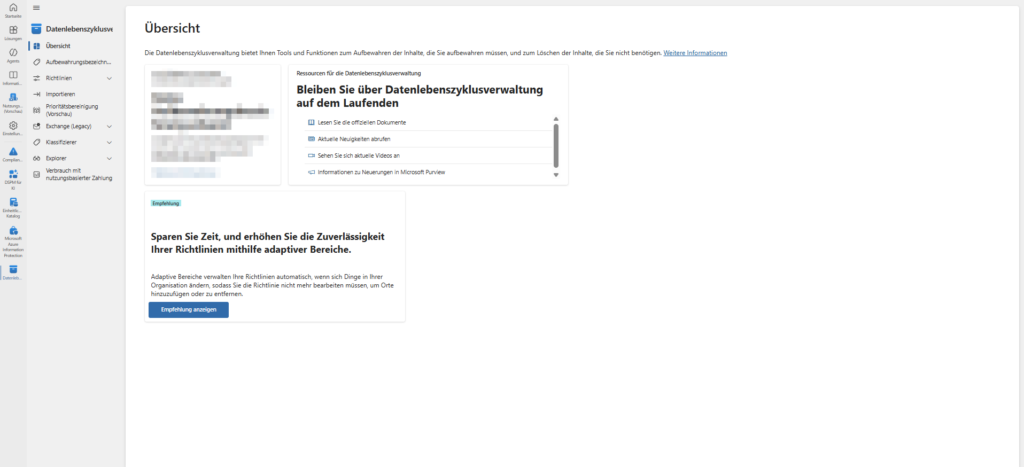Click the resources list scrollbar down arrow

556,175
